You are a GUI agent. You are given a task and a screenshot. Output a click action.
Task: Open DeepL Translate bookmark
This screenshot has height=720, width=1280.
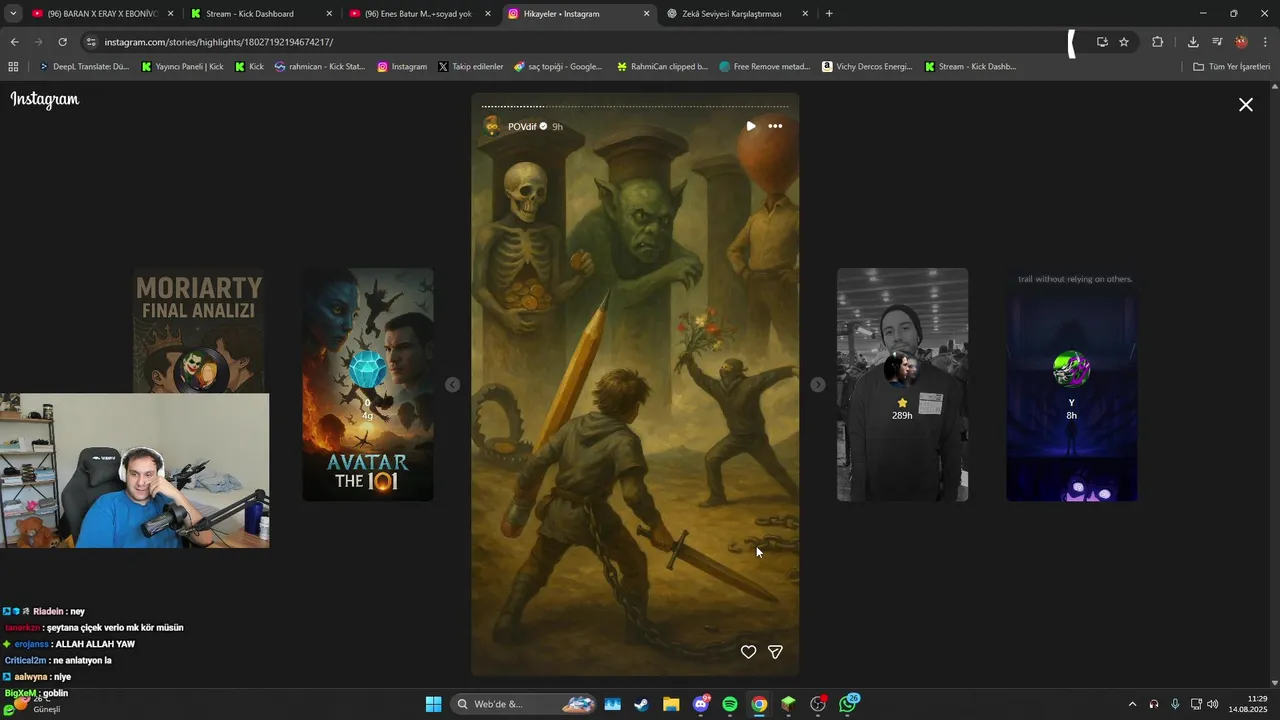(84, 67)
